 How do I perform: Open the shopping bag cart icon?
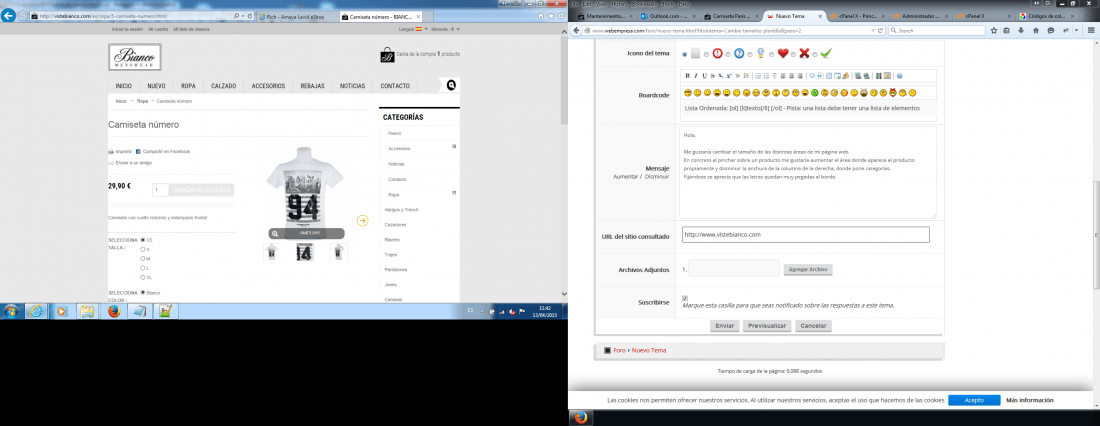click(x=387, y=54)
